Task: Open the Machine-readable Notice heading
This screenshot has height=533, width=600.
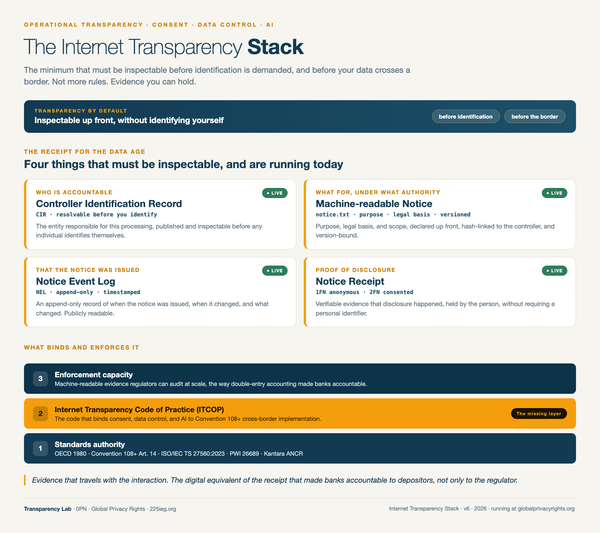Action: 374,204
